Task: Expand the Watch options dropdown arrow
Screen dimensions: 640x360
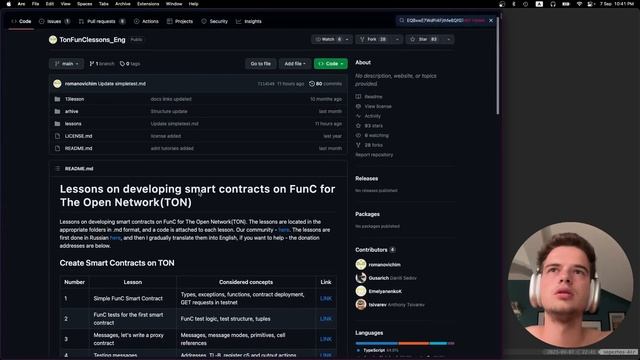Action: pos(347,39)
